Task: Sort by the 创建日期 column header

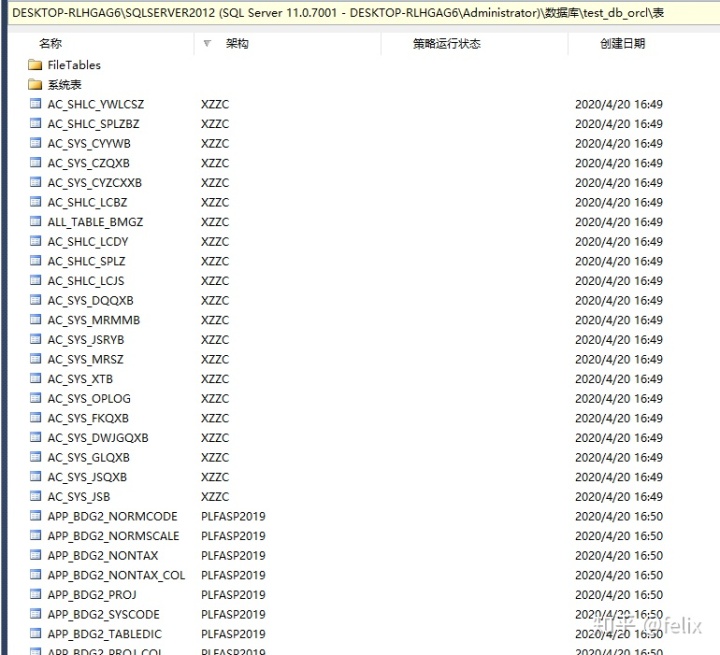Action: pyautogui.click(x=623, y=44)
